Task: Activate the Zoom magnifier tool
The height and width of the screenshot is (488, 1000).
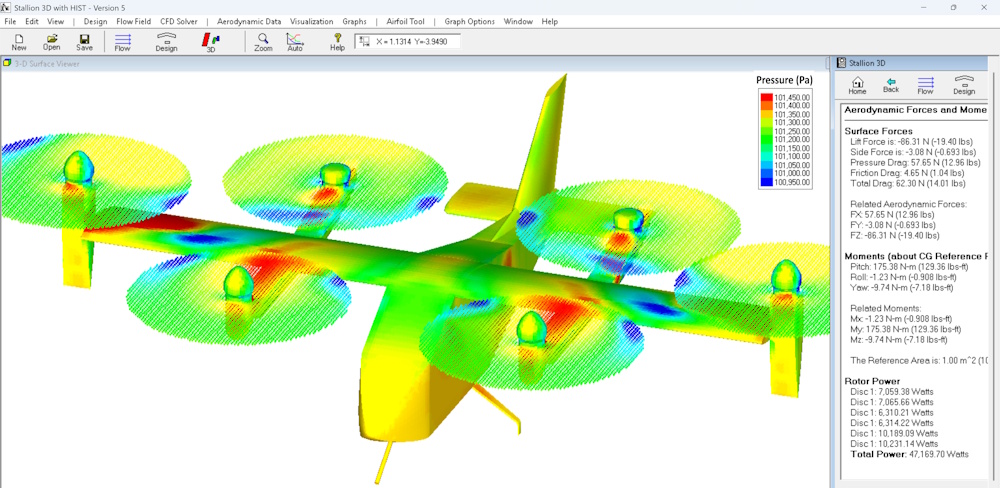Action: 263,42
